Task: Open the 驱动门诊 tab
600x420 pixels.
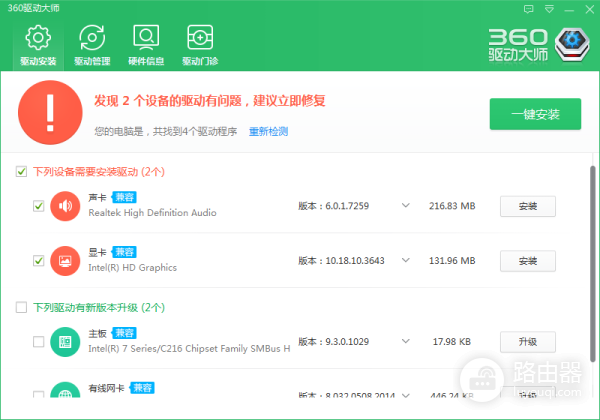Action: (200, 45)
